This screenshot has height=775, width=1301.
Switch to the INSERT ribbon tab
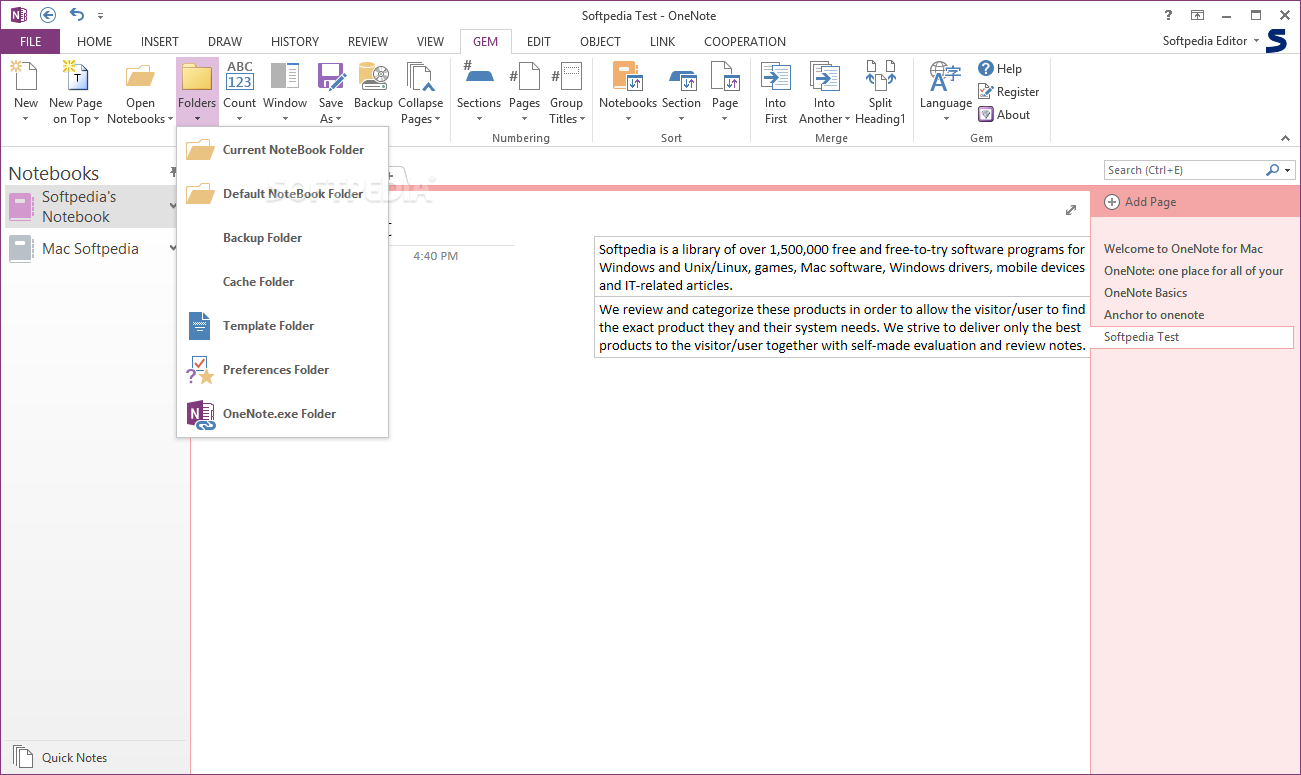160,42
